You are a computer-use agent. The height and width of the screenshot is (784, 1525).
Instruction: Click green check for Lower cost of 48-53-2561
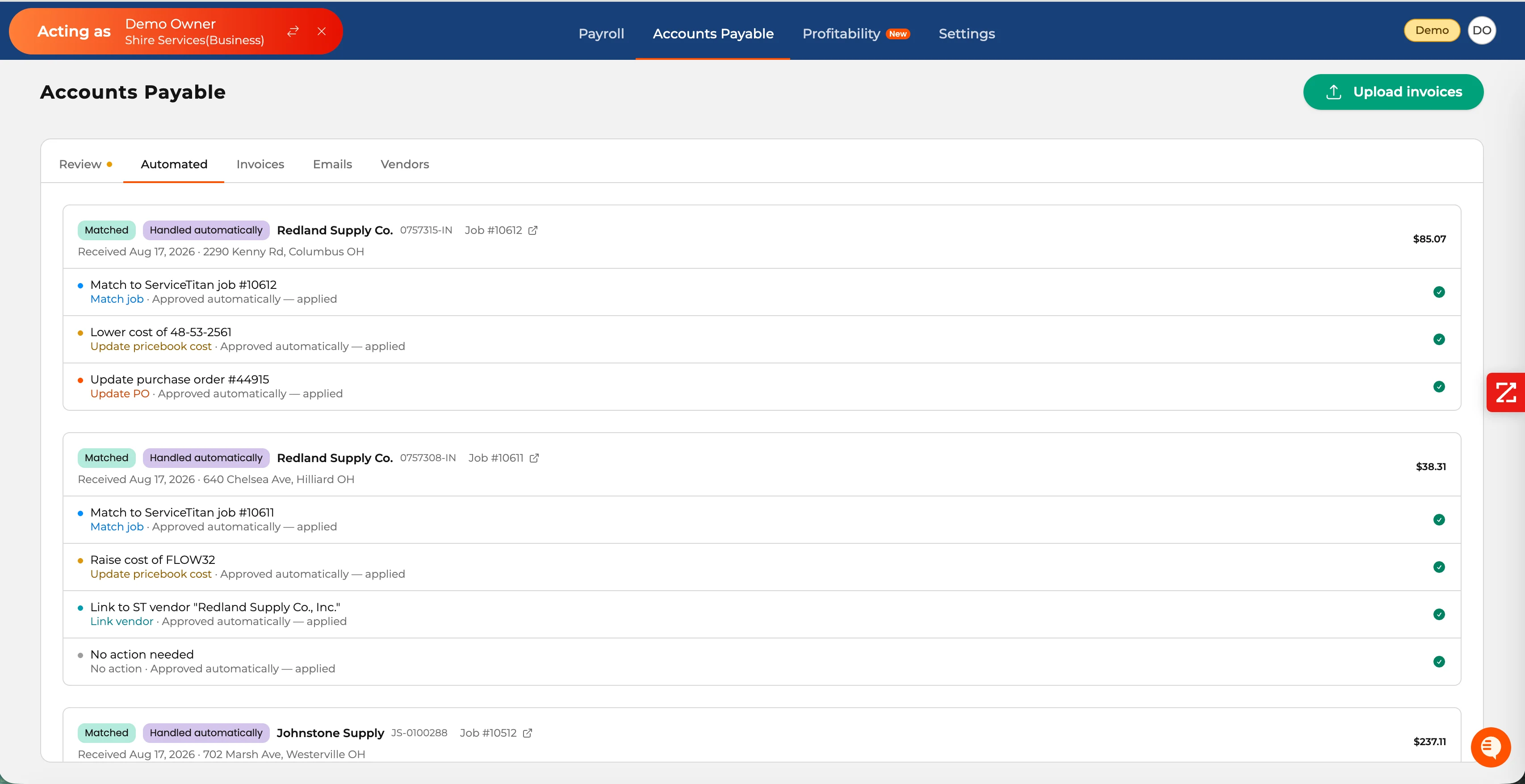(x=1439, y=339)
